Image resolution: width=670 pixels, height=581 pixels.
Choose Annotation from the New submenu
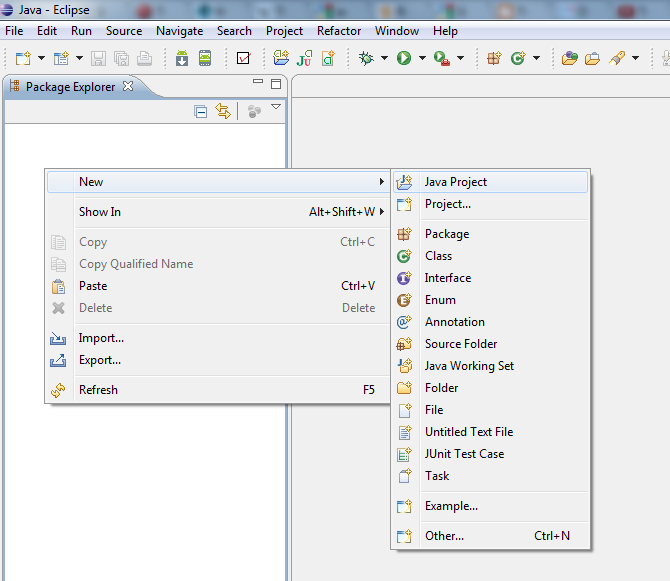(x=490, y=322)
